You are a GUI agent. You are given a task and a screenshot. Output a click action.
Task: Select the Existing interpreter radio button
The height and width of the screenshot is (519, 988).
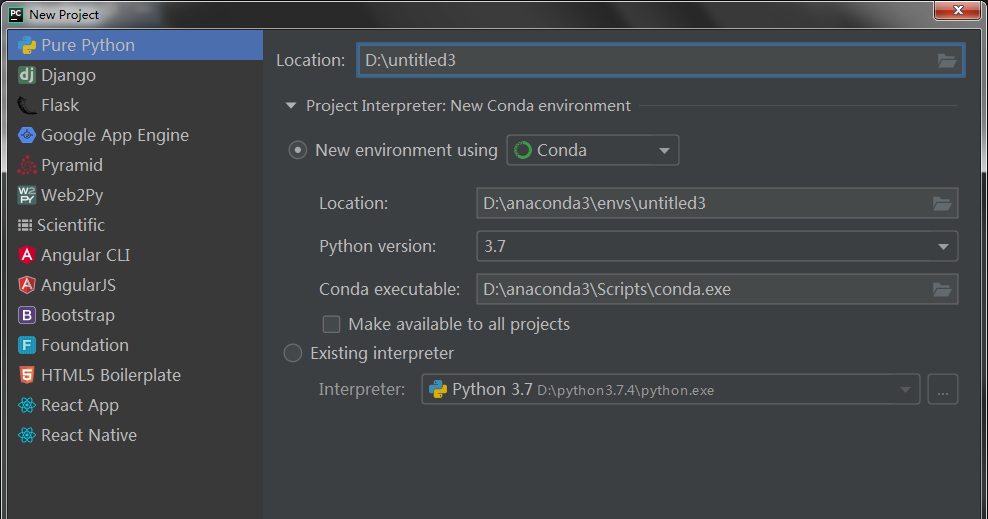pyautogui.click(x=293, y=353)
